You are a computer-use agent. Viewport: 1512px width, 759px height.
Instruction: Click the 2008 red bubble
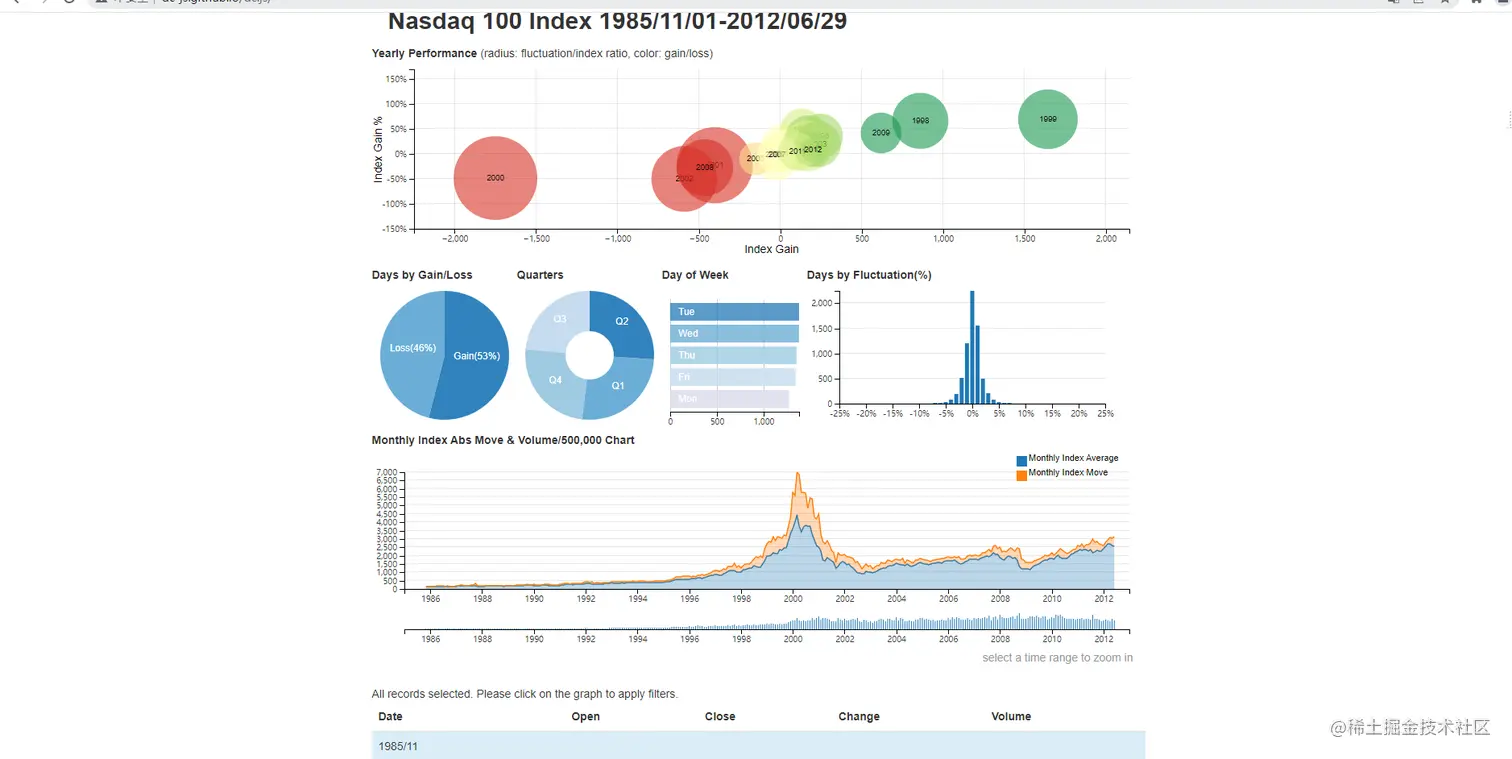tap(704, 167)
